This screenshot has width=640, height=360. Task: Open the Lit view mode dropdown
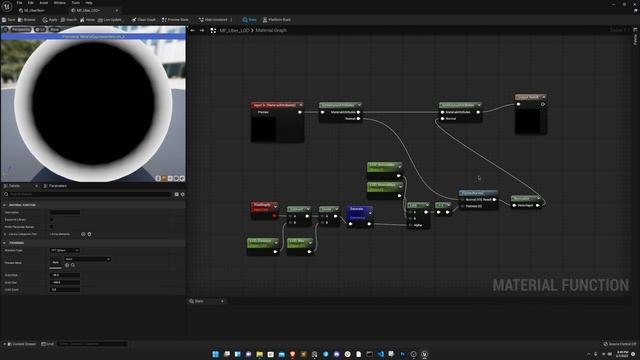[x=40, y=29]
